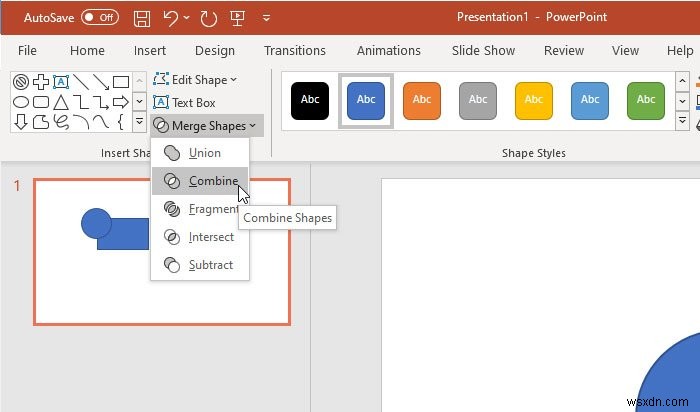Image resolution: width=700 pixels, height=412 pixels.
Task: Open the Edit Shape dropdown
Action: coord(195,80)
